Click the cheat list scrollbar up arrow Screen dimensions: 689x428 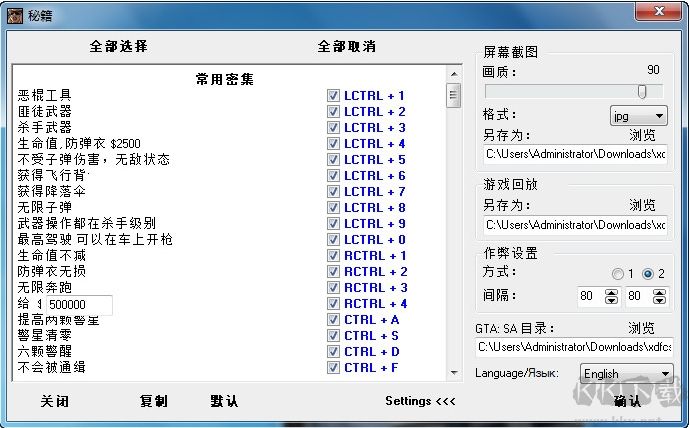click(454, 74)
